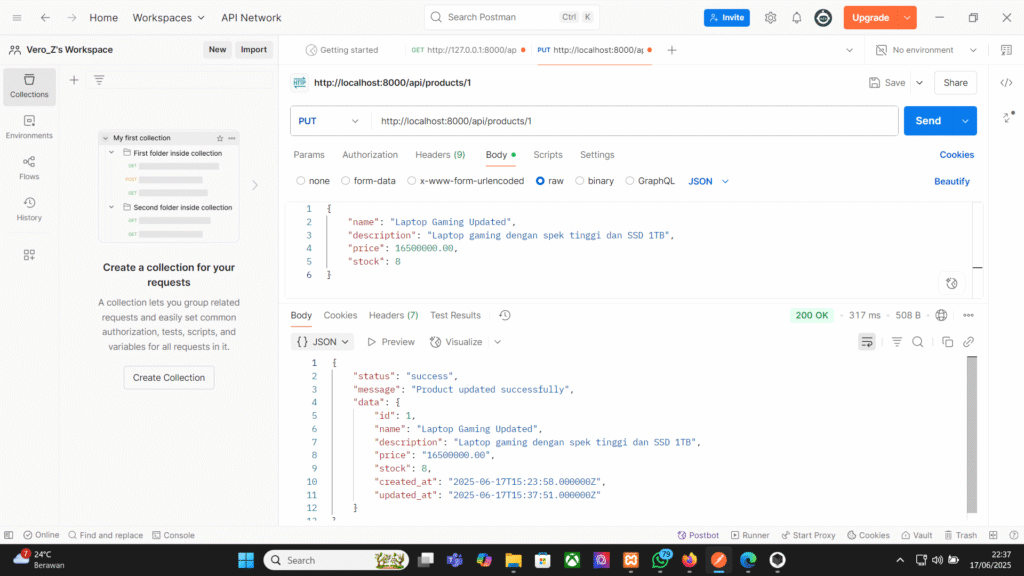The image size is (1024, 576).
Task: Switch to the Headers (9) request tab
Action: [x=439, y=155]
